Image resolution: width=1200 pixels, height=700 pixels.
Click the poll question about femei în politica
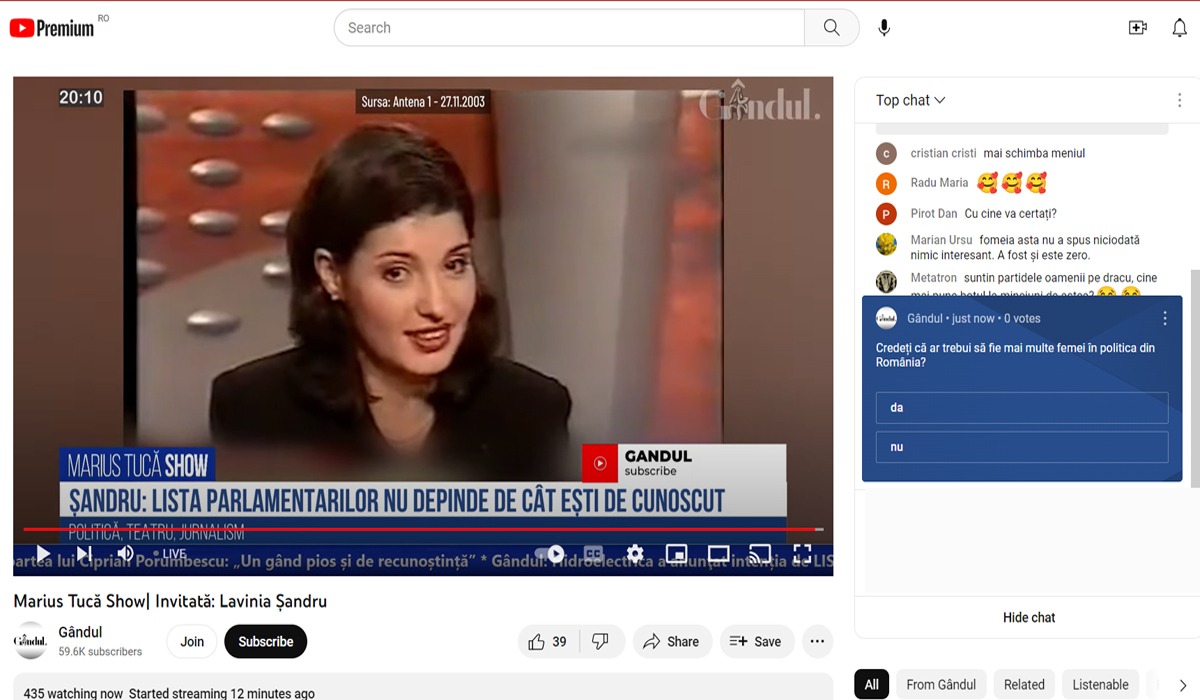(x=1015, y=355)
